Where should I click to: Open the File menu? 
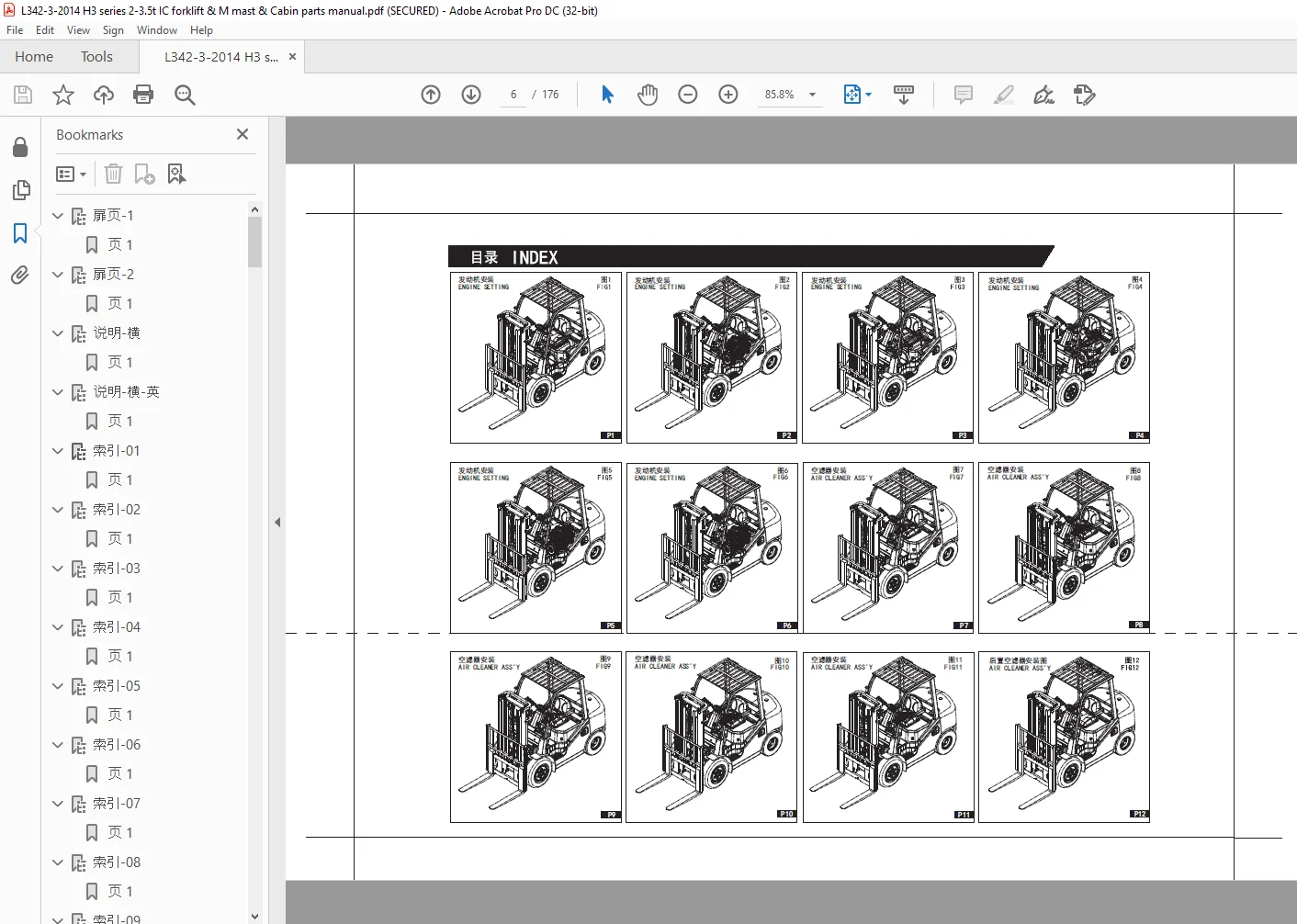click(x=15, y=30)
